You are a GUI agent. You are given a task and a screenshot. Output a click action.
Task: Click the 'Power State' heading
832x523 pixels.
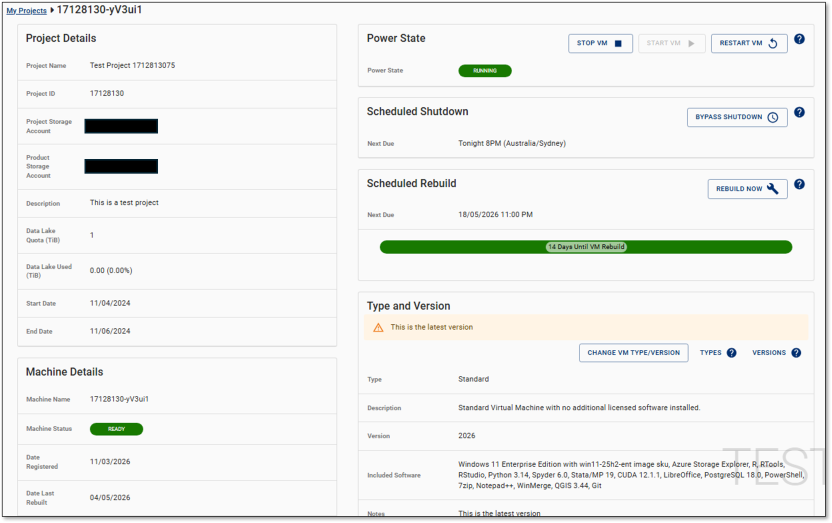pos(396,39)
